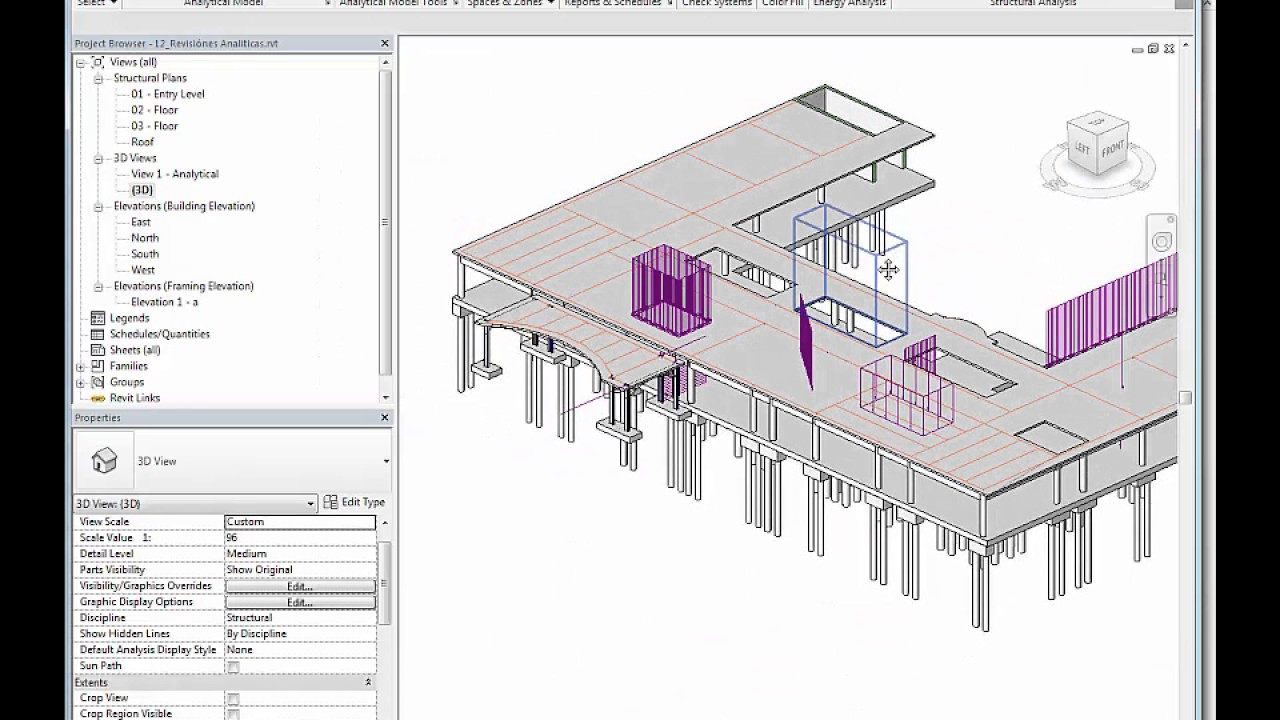Expand the Families node
The width and height of the screenshot is (1280, 720).
pyautogui.click(x=81, y=366)
